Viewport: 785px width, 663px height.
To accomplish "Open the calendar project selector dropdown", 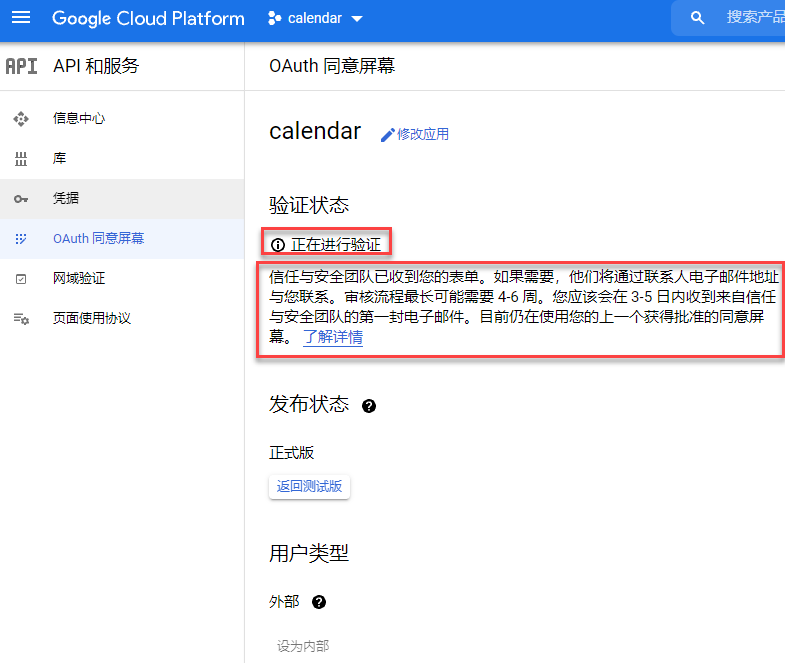I will point(315,19).
